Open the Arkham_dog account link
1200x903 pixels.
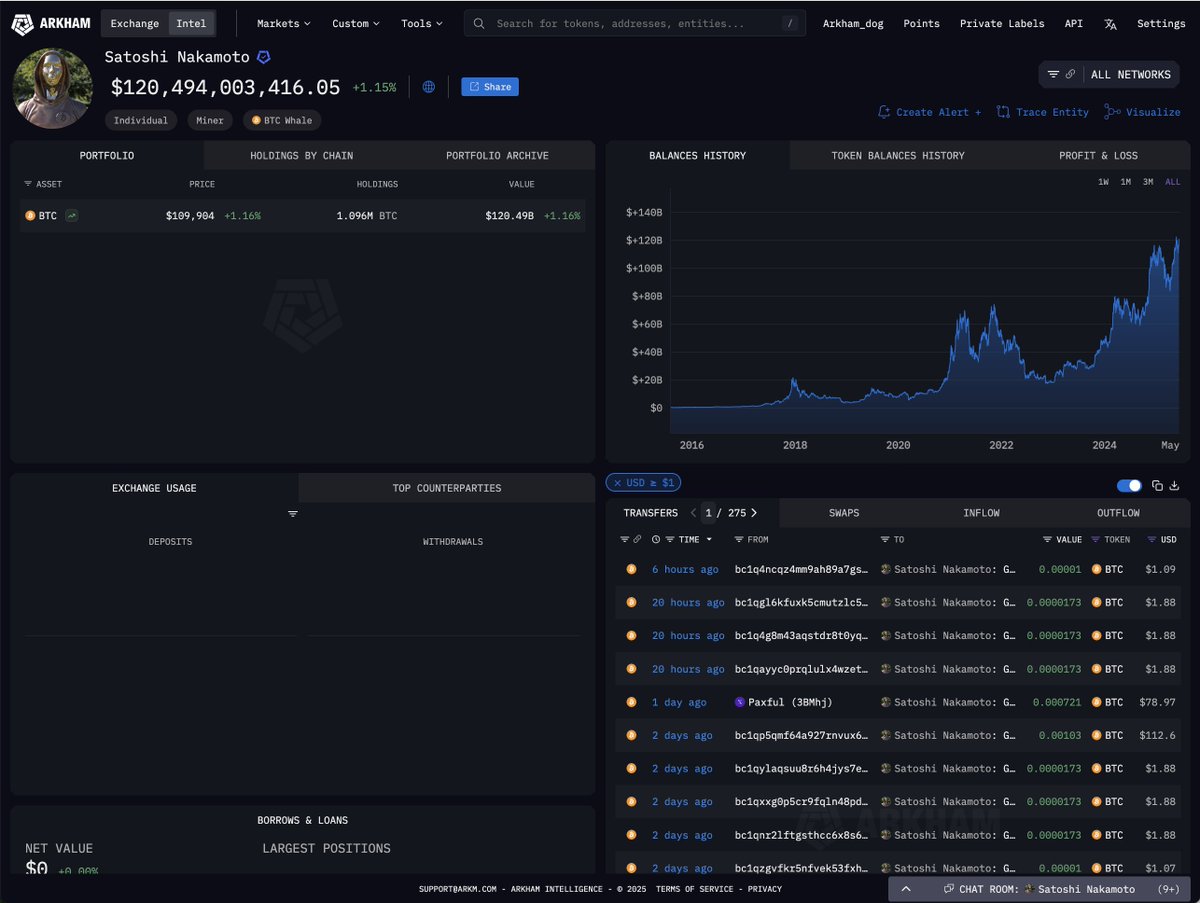pos(853,23)
